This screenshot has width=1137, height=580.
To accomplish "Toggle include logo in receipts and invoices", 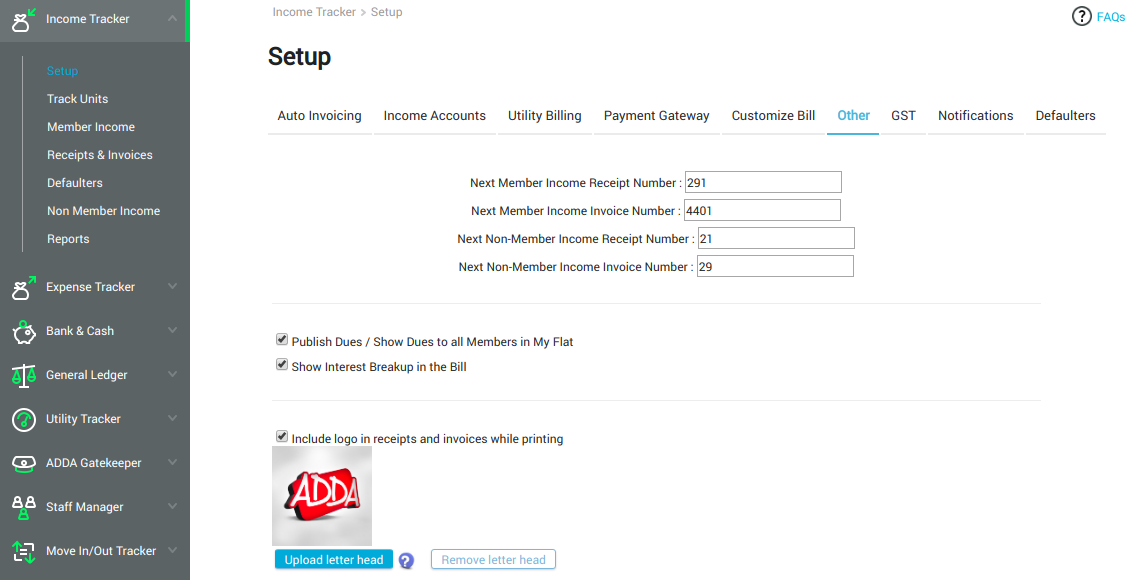I will click(x=282, y=436).
